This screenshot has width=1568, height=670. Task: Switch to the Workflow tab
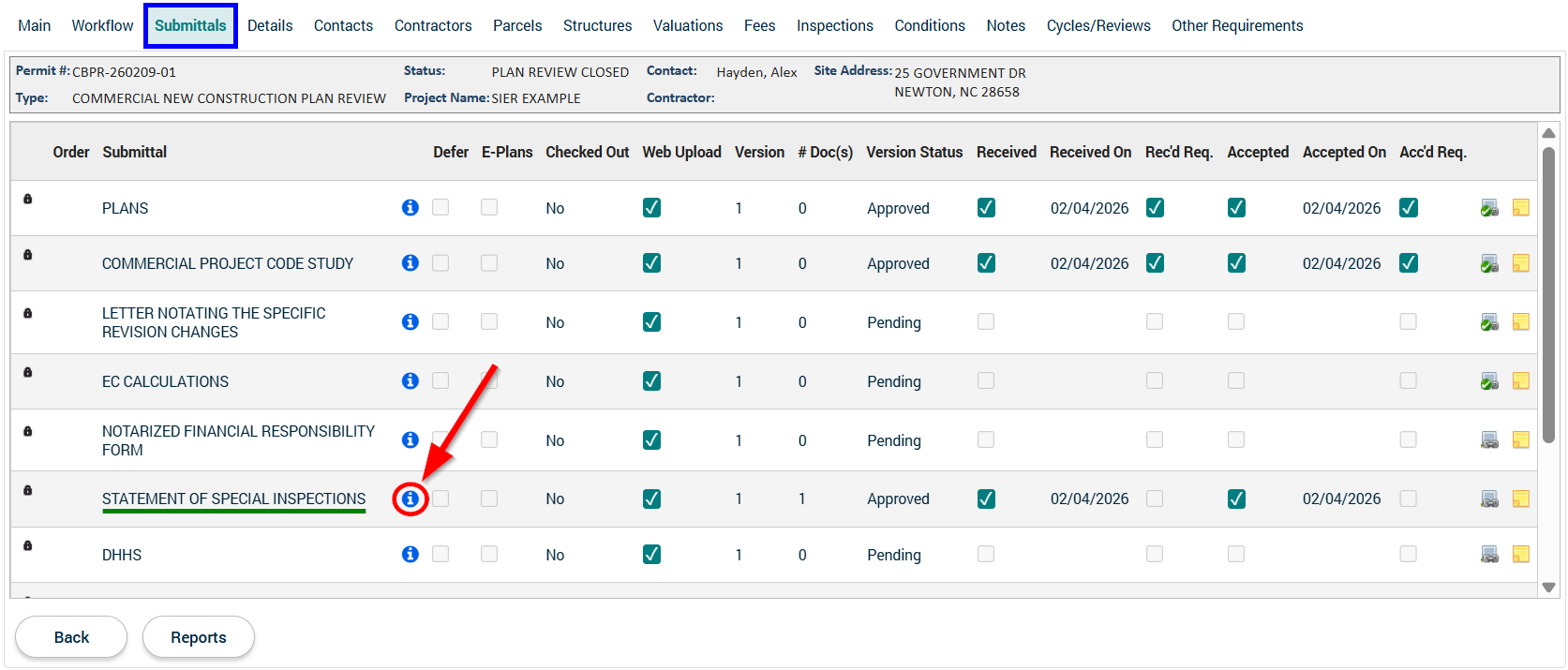pos(102,25)
